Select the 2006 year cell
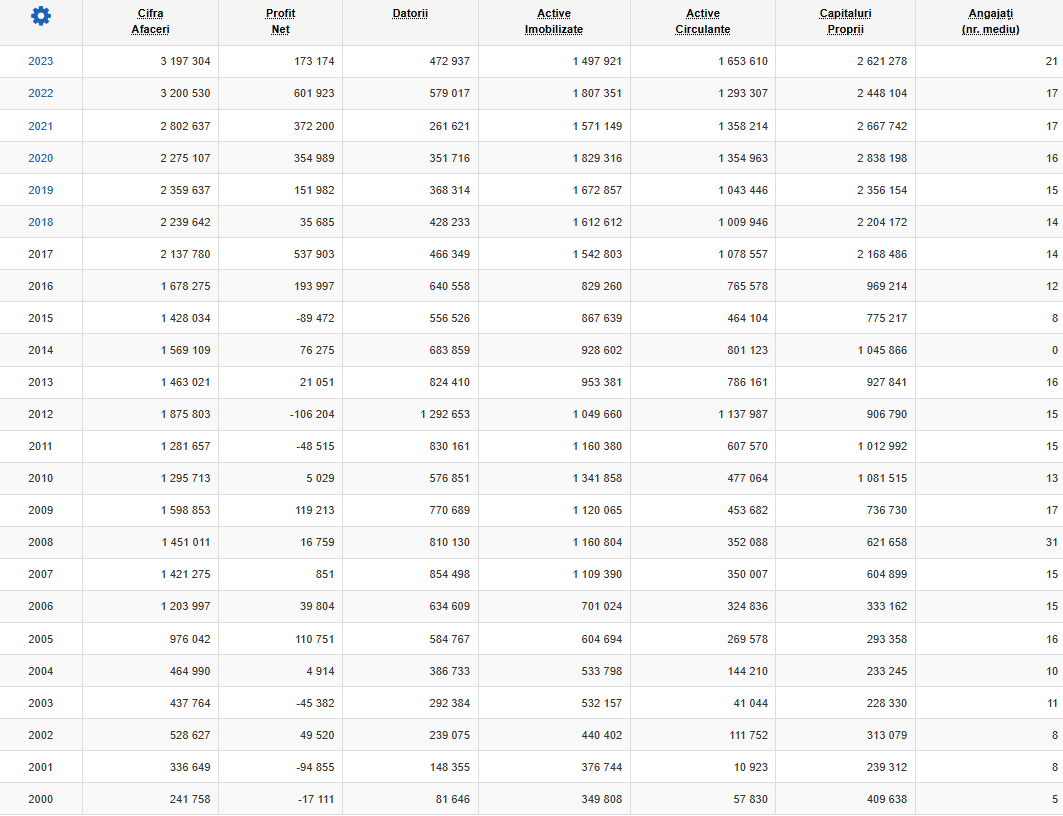Screen dimensions: 1063x816 point(41,607)
